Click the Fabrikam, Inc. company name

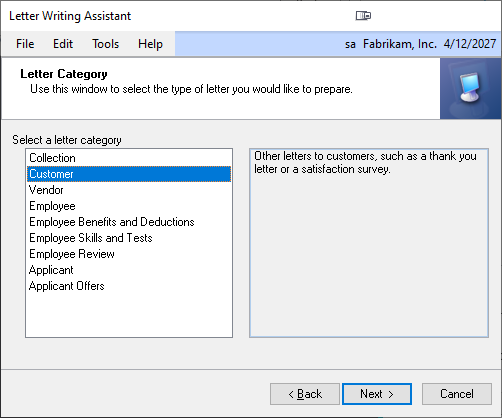click(400, 44)
